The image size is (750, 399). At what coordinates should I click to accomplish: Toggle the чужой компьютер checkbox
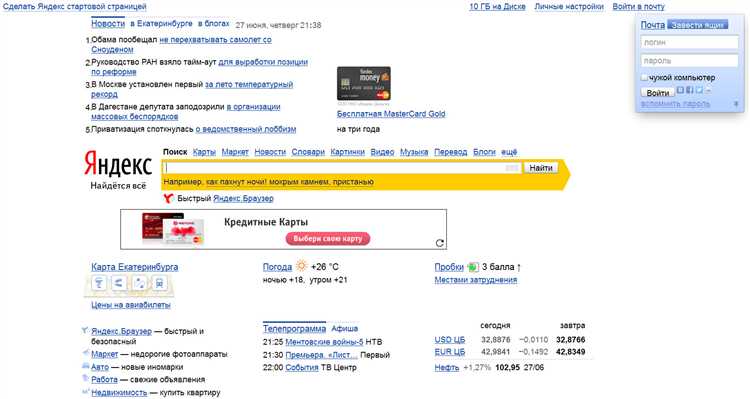[644, 77]
